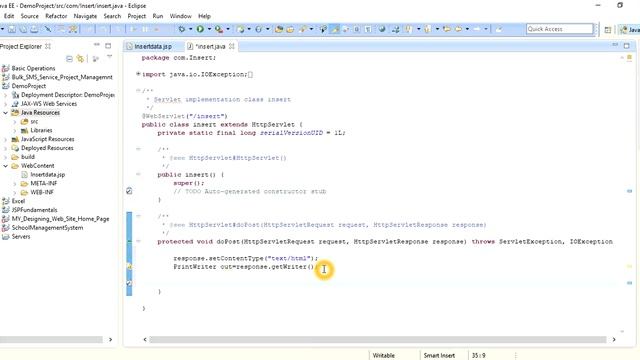Click the Smart Insert status bar entry
640x360 pixels.
click(x=439, y=356)
